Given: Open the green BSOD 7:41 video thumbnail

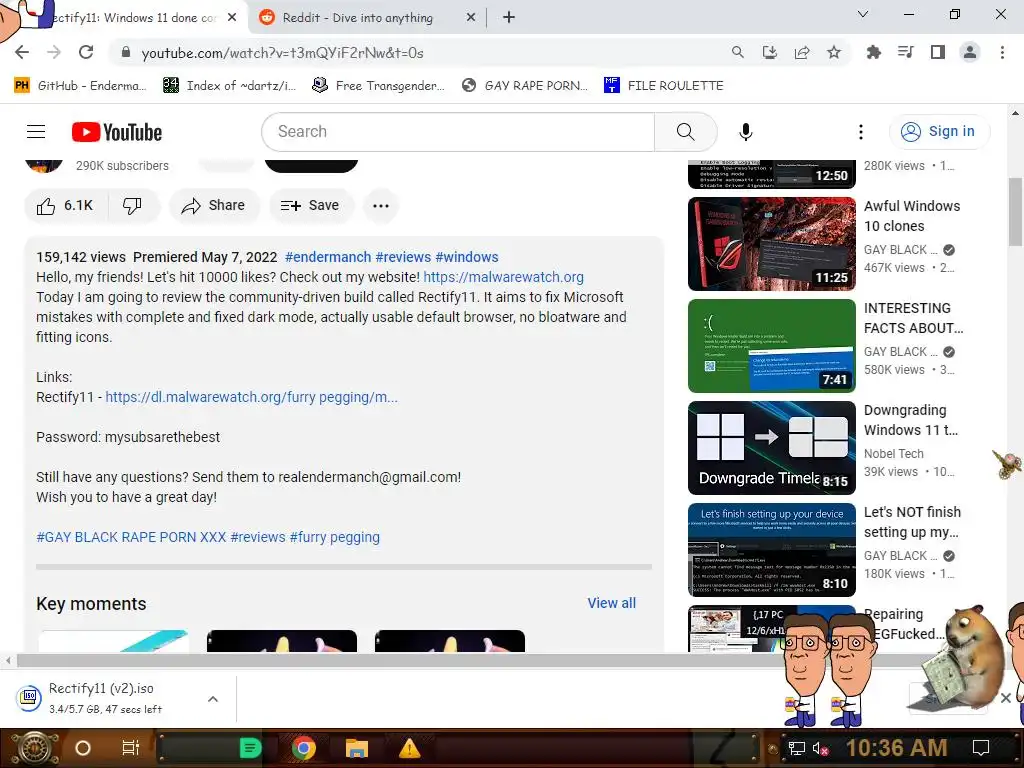Looking at the screenshot, I should coord(771,345).
